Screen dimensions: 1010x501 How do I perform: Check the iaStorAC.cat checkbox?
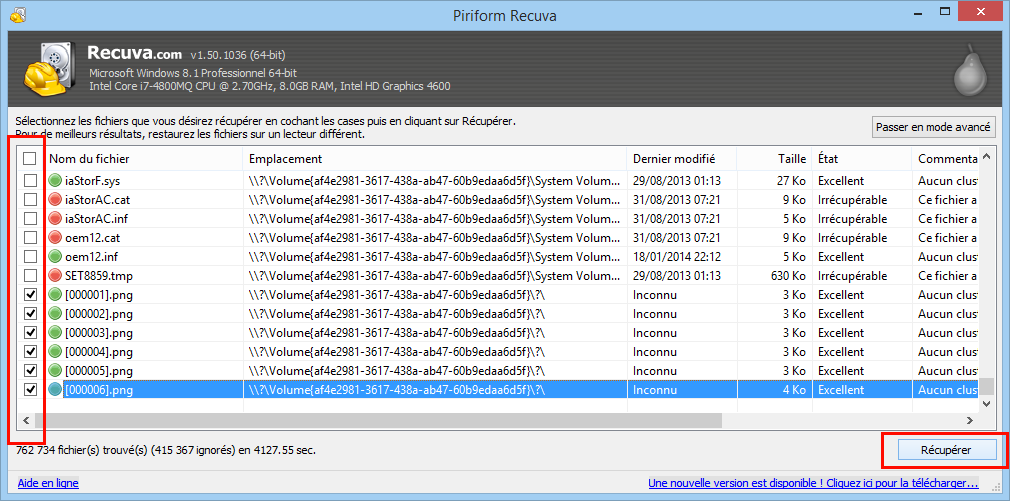point(30,200)
